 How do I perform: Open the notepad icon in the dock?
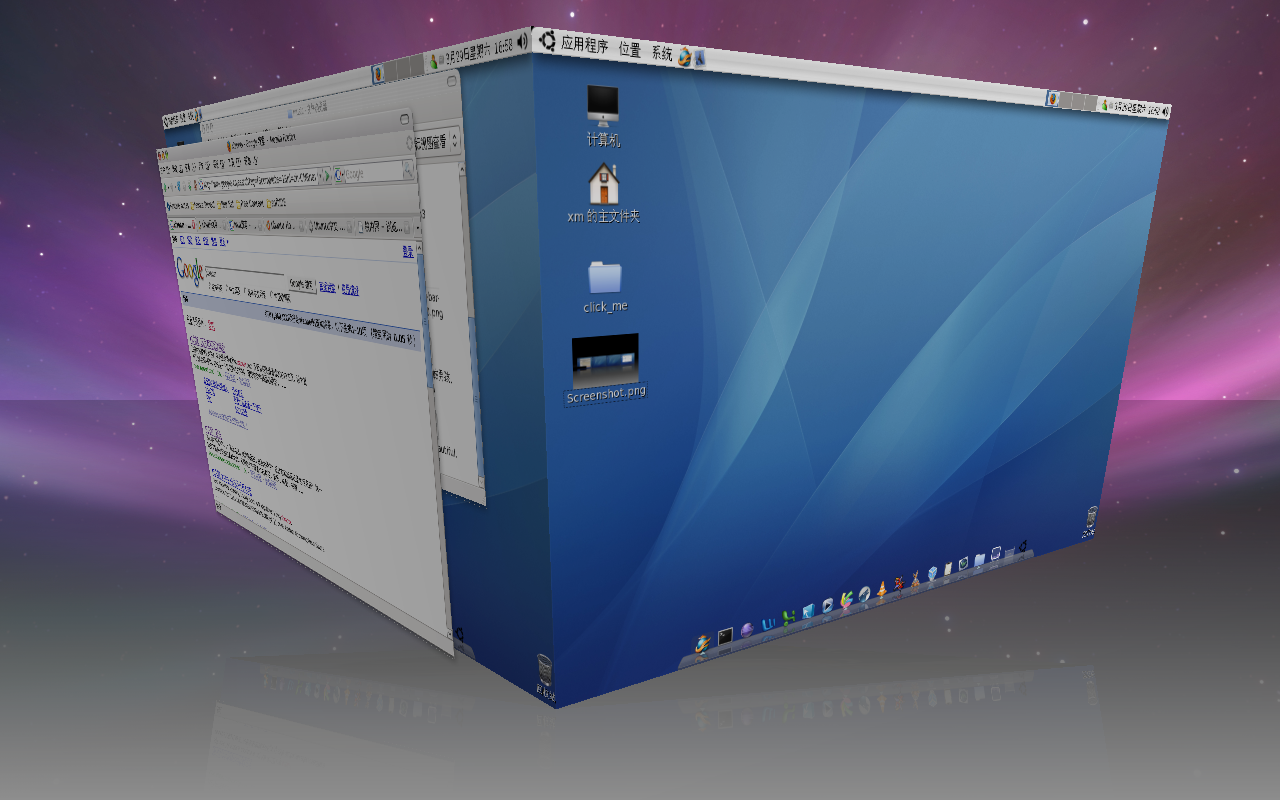coord(948,569)
